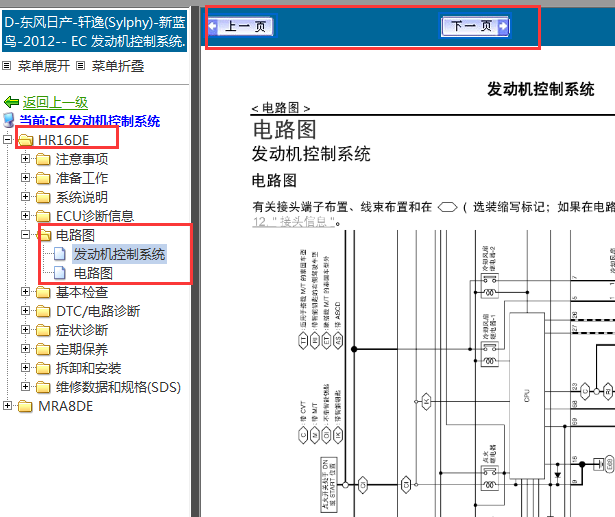615x517 pixels.
Task: Select the DTC/电路诊断 tree item
Action: tap(98, 311)
